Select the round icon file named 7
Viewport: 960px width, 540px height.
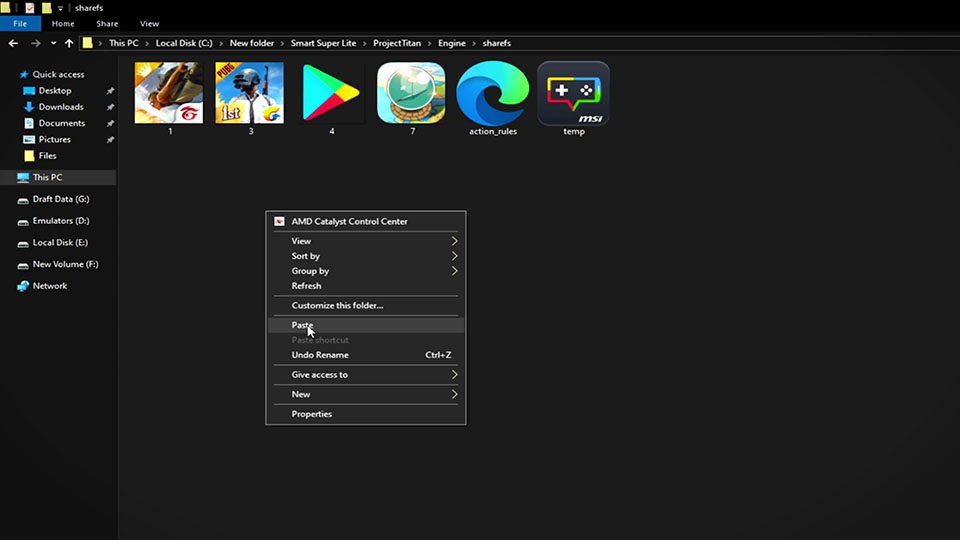[411, 98]
